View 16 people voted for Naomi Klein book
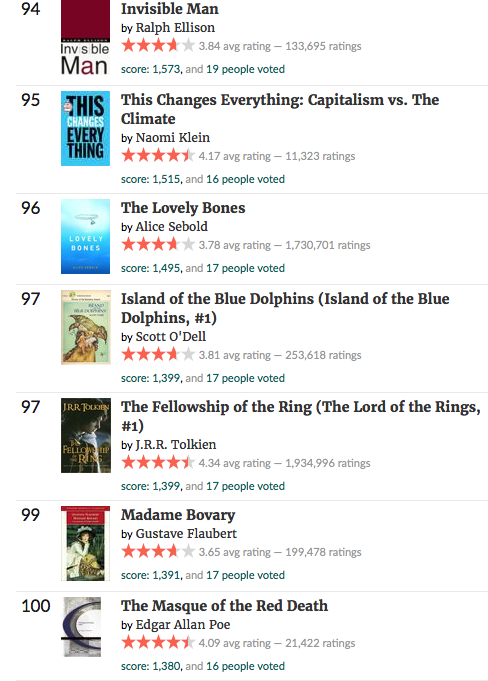Screen dimensions: 488x681 pos(245,179)
